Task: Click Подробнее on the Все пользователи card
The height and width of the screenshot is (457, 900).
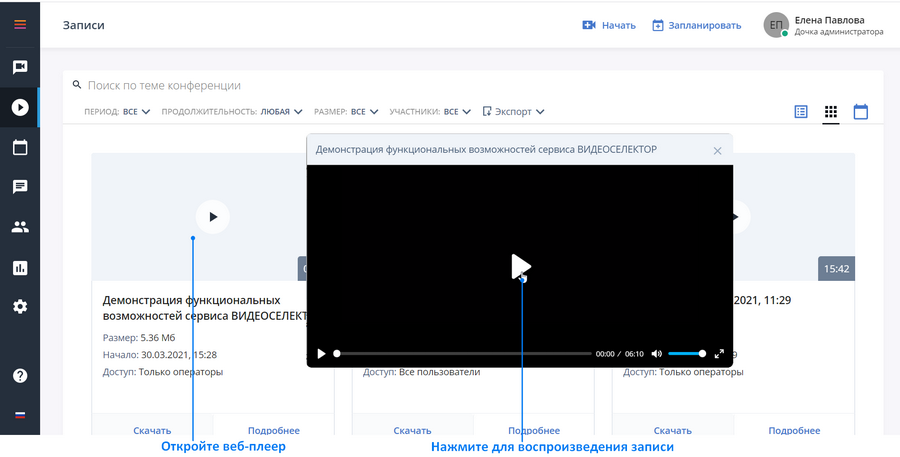Action: 534,430
